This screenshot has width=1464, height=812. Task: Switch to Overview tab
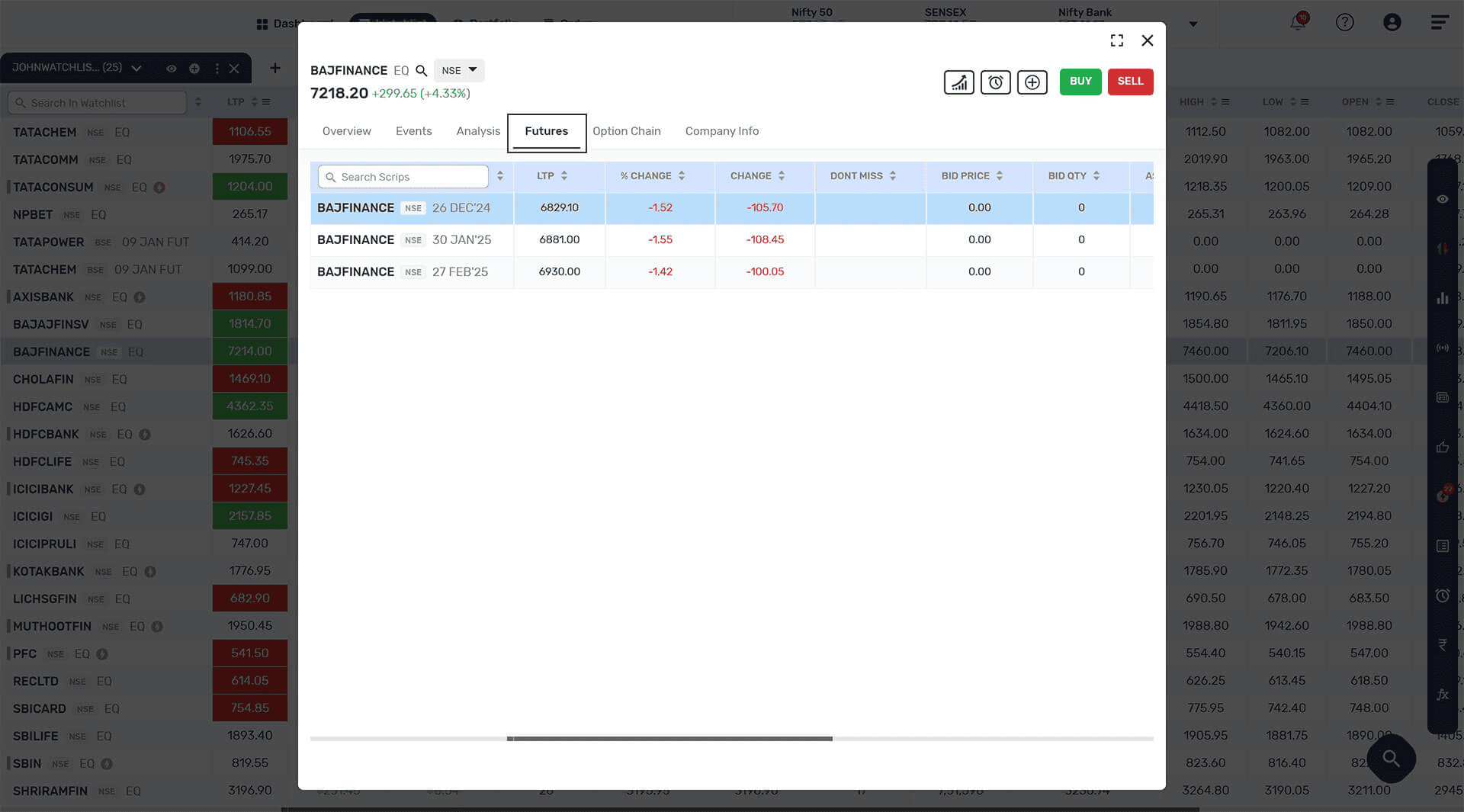pyautogui.click(x=346, y=131)
